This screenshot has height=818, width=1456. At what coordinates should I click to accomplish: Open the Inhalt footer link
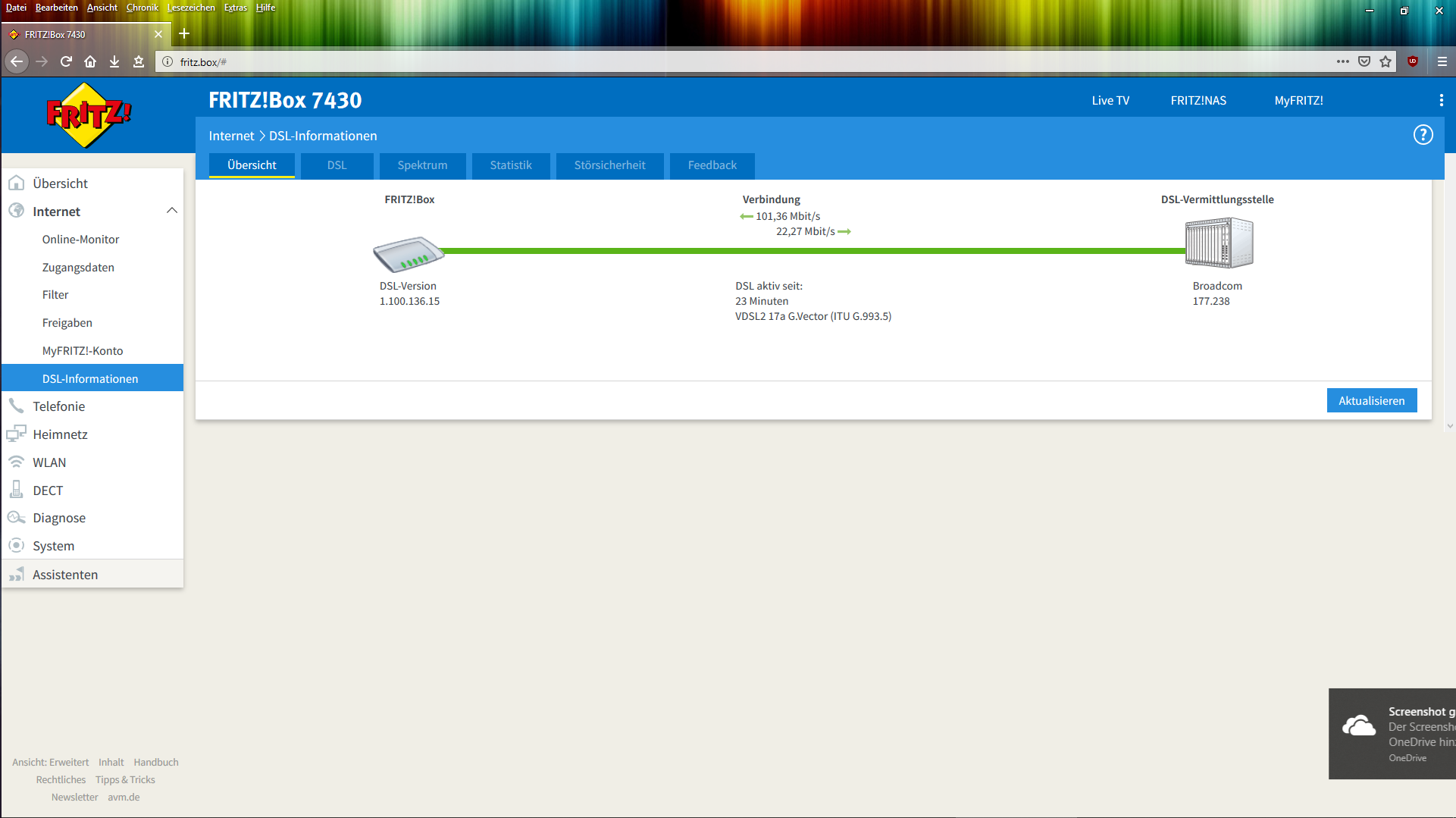[111, 762]
